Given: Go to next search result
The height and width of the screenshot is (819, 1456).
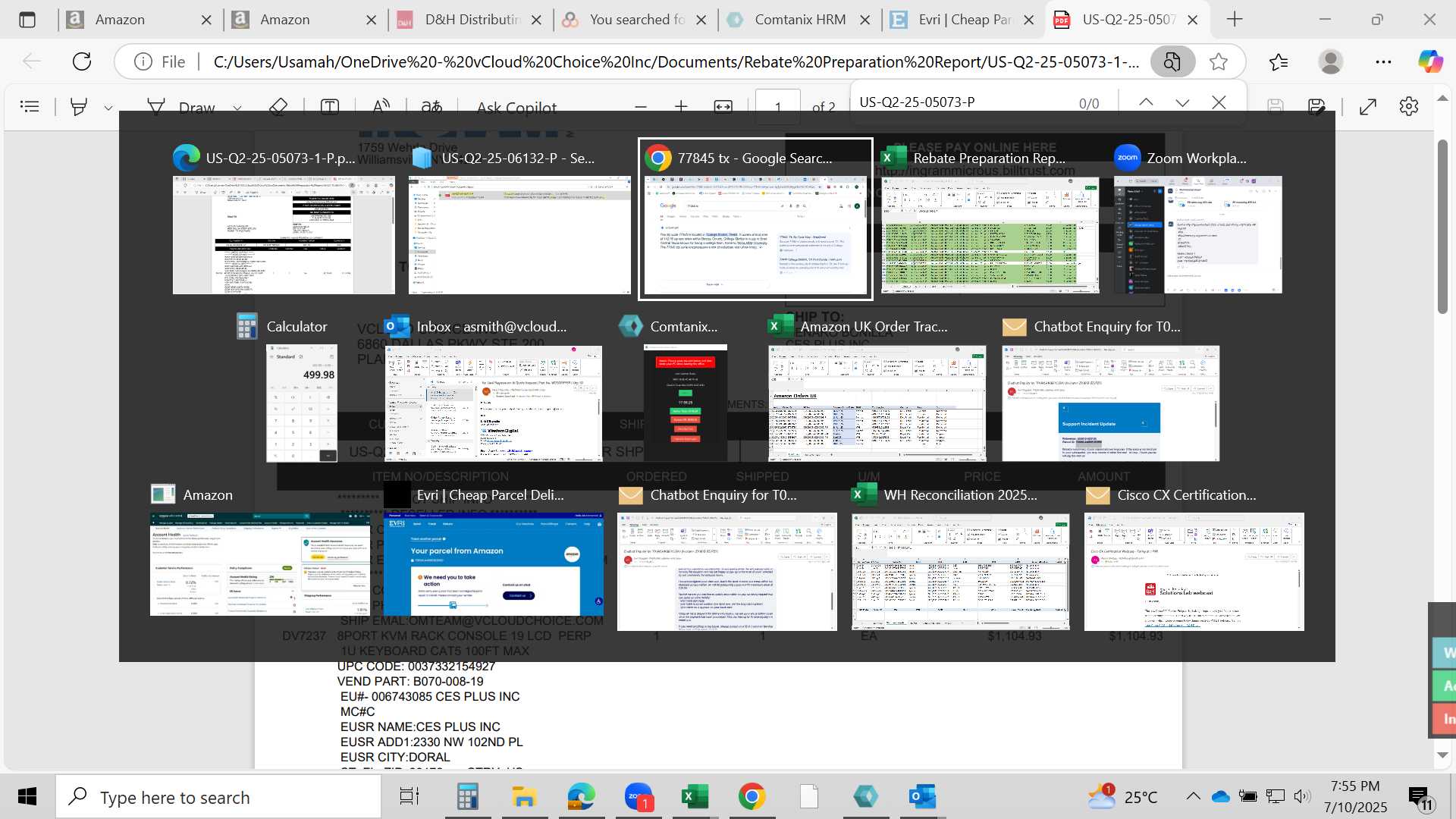Looking at the screenshot, I should point(1182,102).
